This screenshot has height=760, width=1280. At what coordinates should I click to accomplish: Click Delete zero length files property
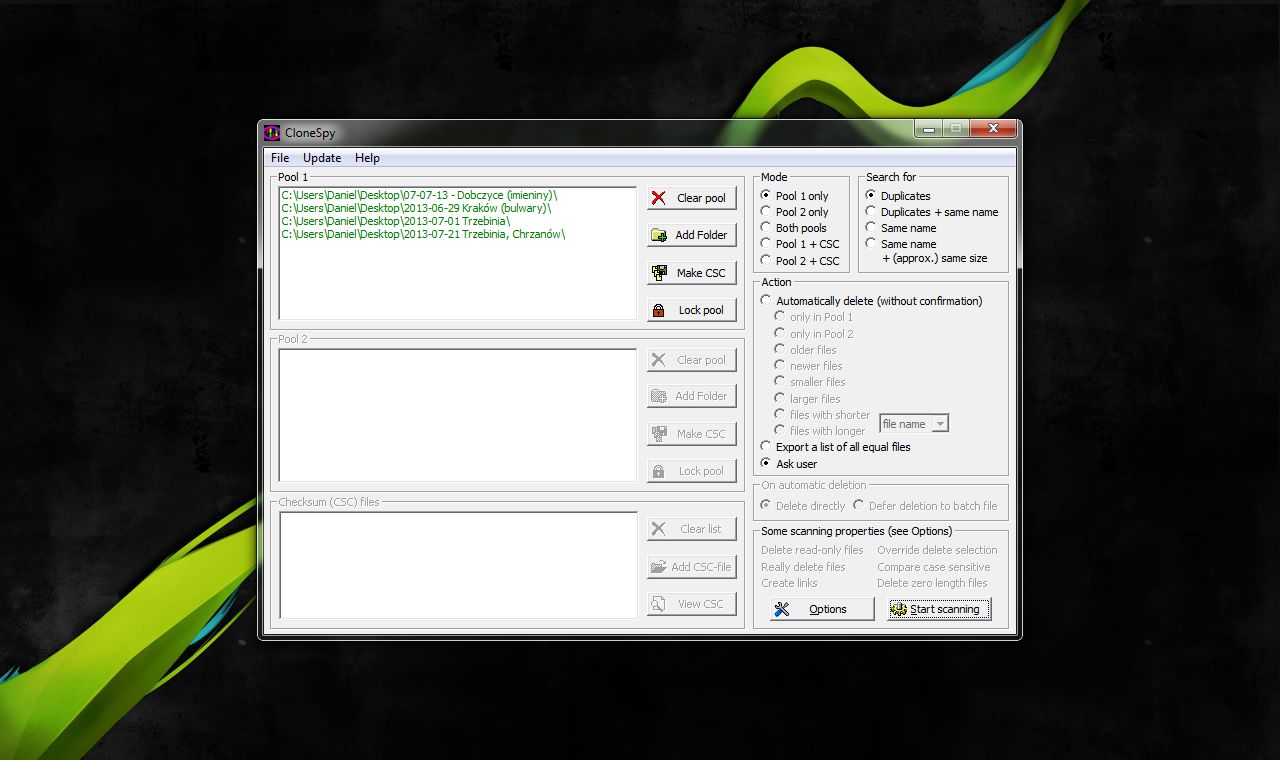[x=932, y=583]
